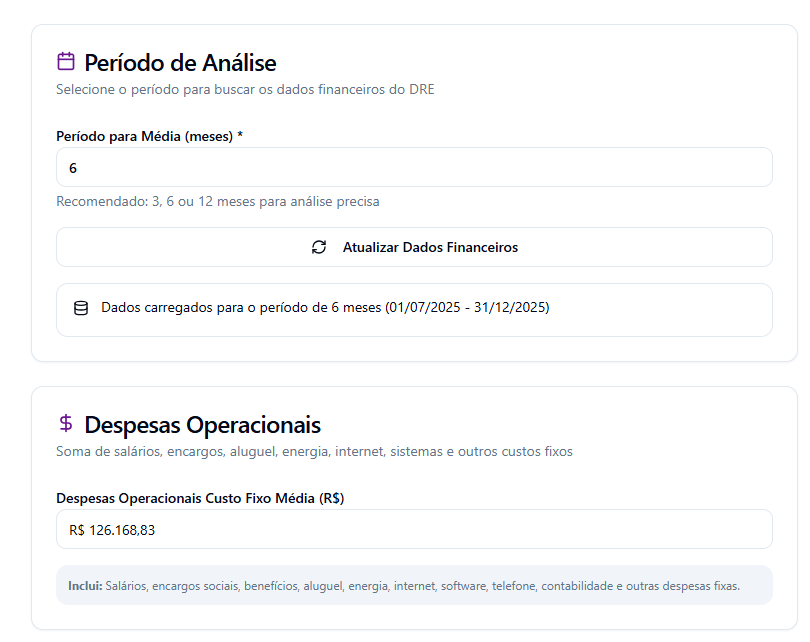
Task: Click the value 6 in the months field
Action: (73, 168)
